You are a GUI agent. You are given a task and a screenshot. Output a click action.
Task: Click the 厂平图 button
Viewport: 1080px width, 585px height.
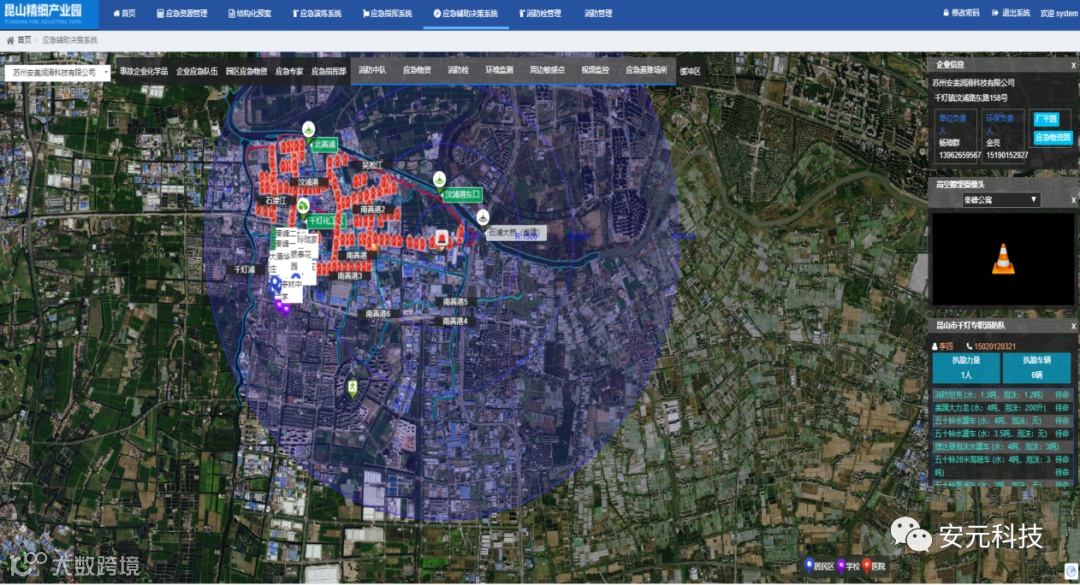pyautogui.click(x=1046, y=119)
